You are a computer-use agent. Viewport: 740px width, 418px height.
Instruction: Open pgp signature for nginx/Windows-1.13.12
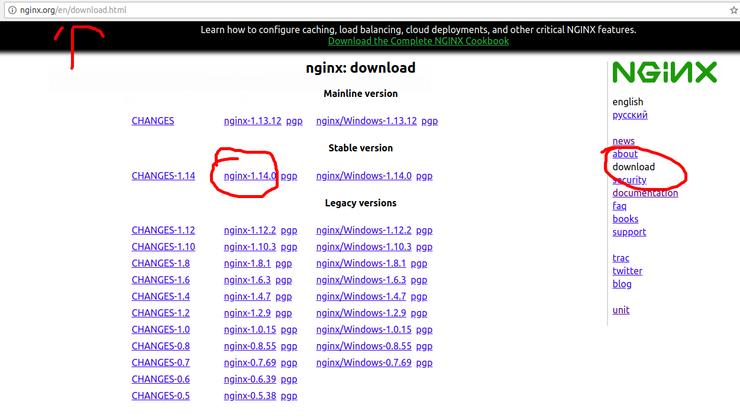[429, 121]
